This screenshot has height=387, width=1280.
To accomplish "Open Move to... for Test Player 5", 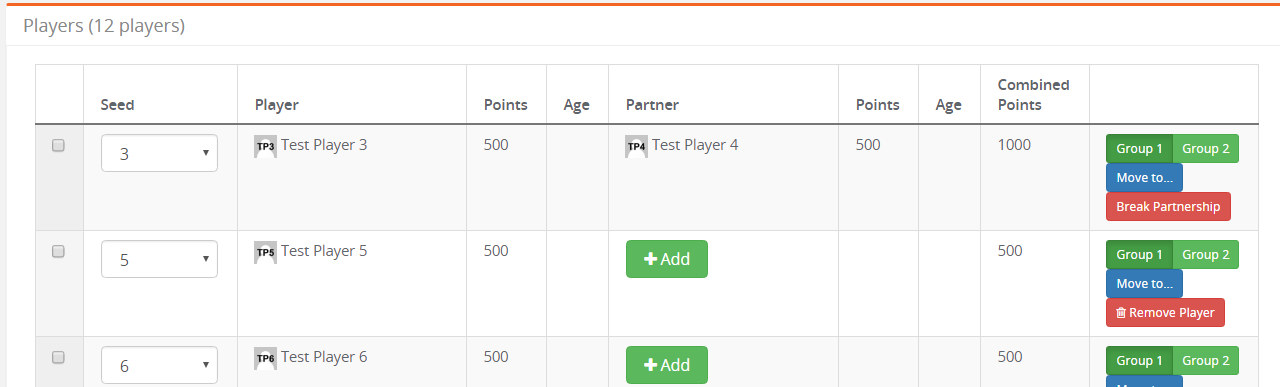I will 1144,283.
